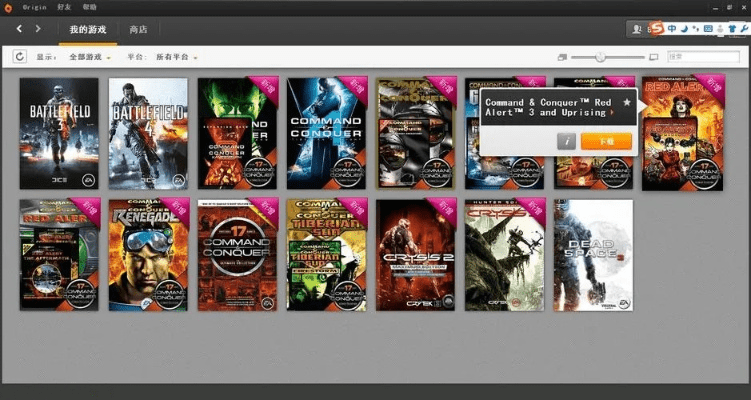Click the orange 下载 download button
751x400 pixels.
tap(606, 141)
